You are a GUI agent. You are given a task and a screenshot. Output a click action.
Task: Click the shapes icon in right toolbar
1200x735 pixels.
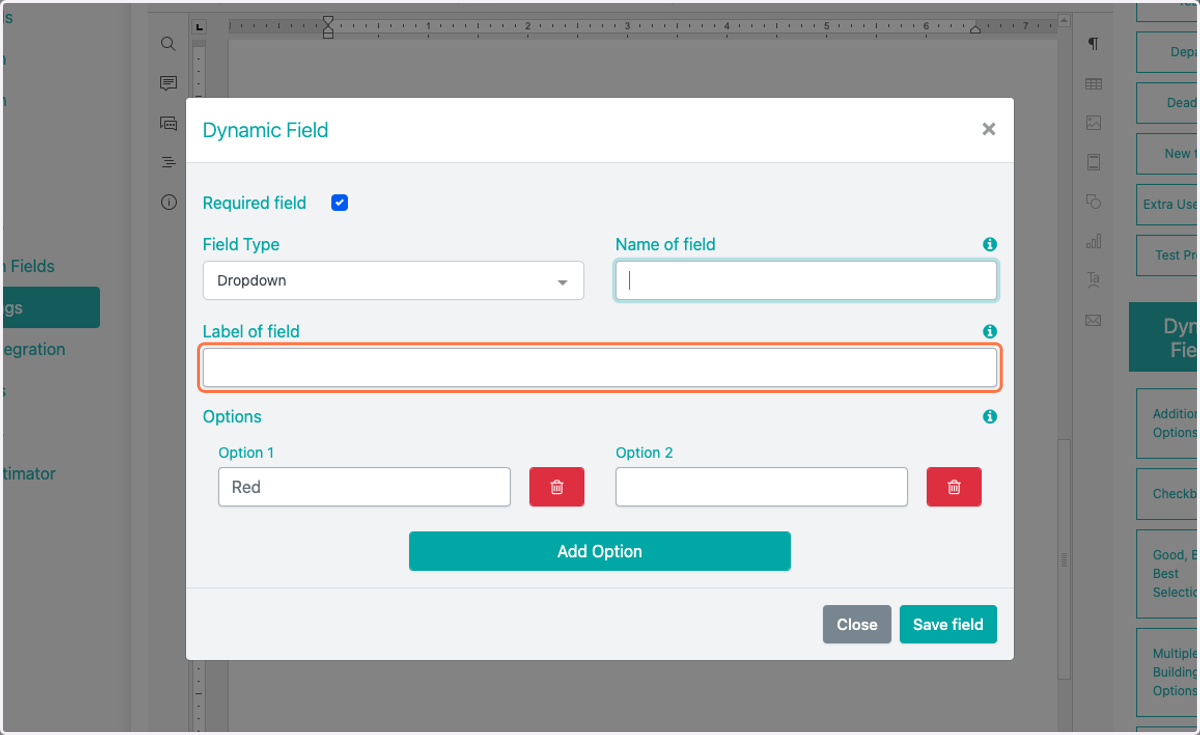pos(1093,201)
